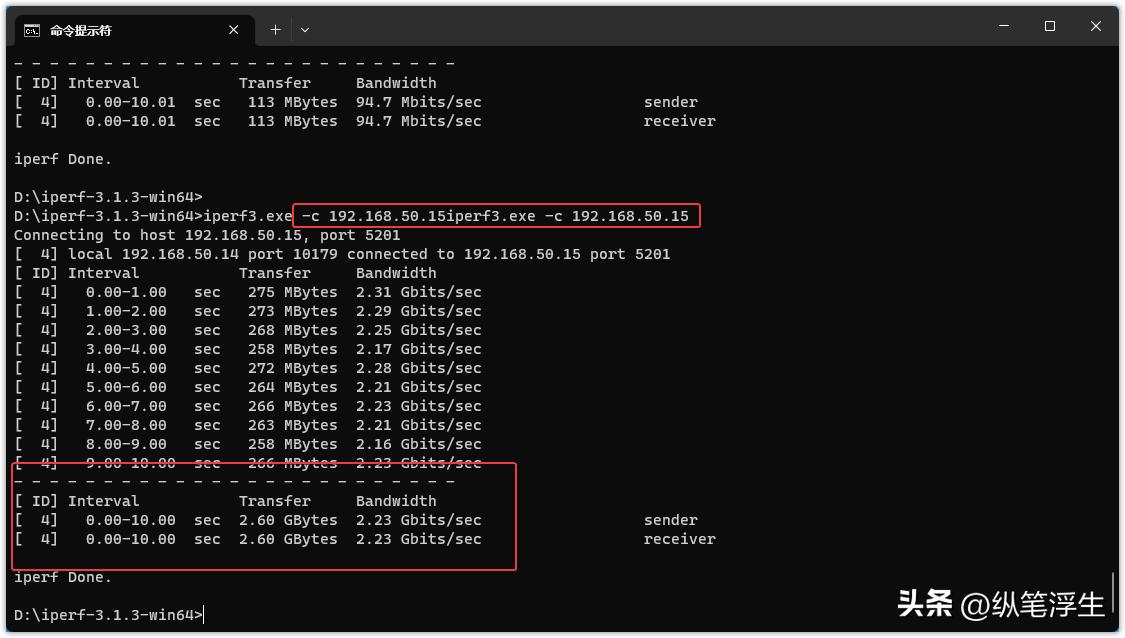1125x638 pixels.
Task: Click the 'receiver' label in the 2.60 GBytes row
Action: coord(679,539)
